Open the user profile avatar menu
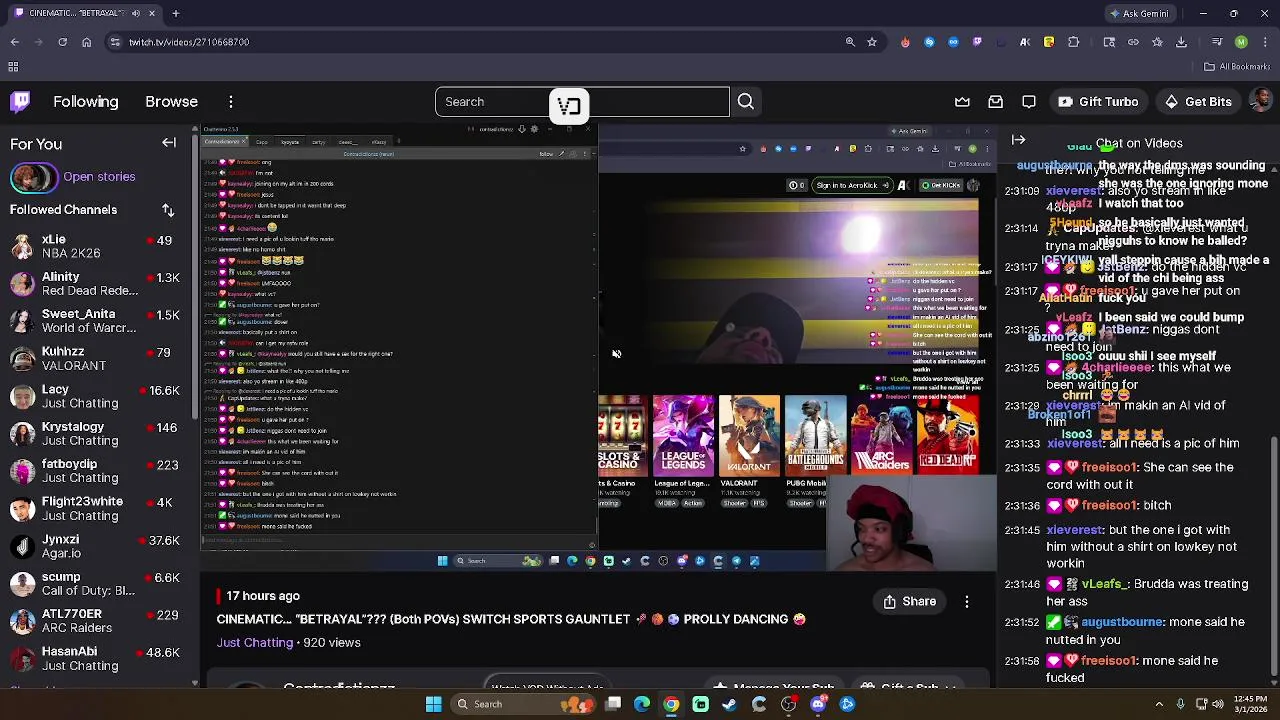Image resolution: width=1280 pixels, height=720 pixels. point(1261,101)
